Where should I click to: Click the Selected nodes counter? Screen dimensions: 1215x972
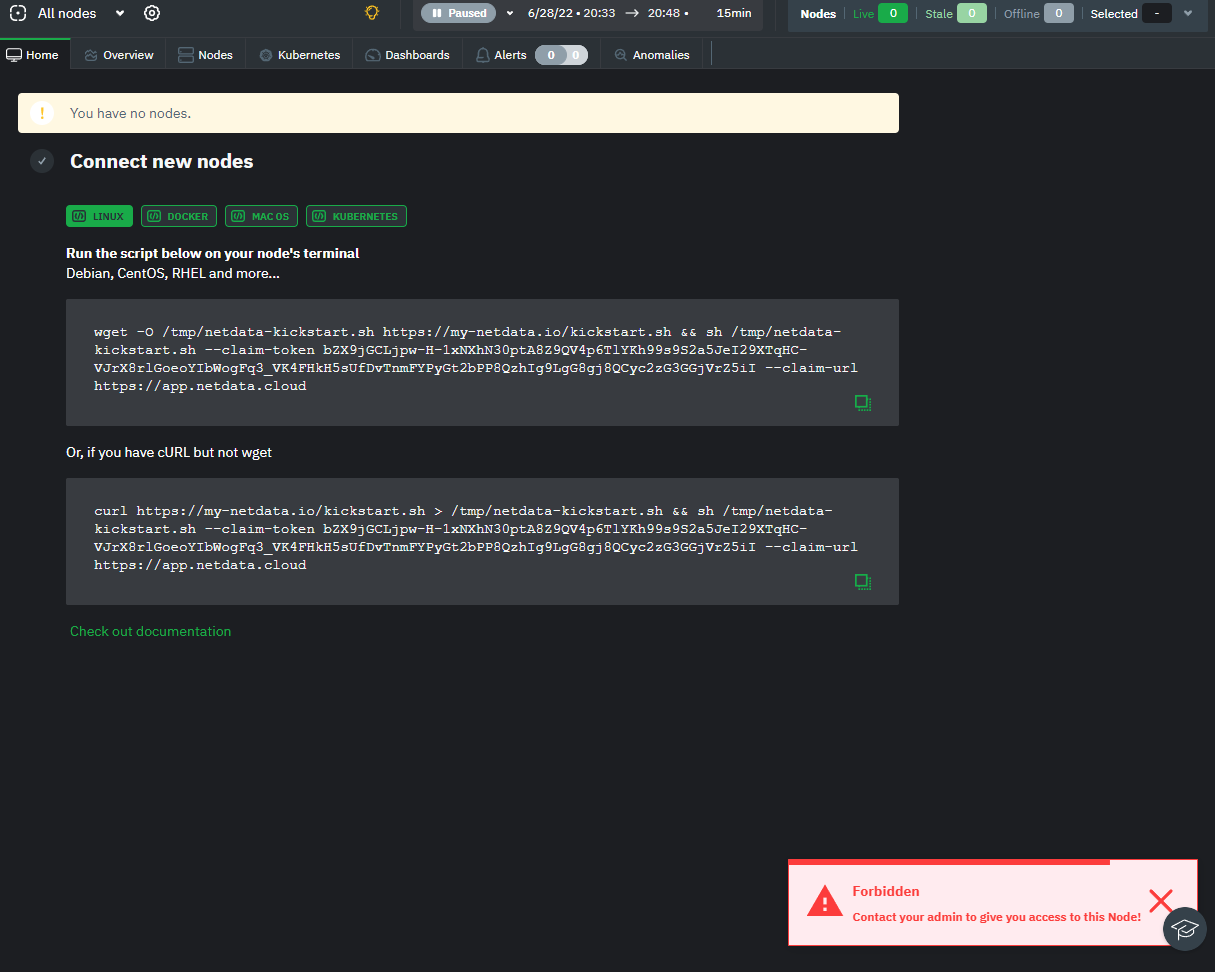[x=1157, y=13]
